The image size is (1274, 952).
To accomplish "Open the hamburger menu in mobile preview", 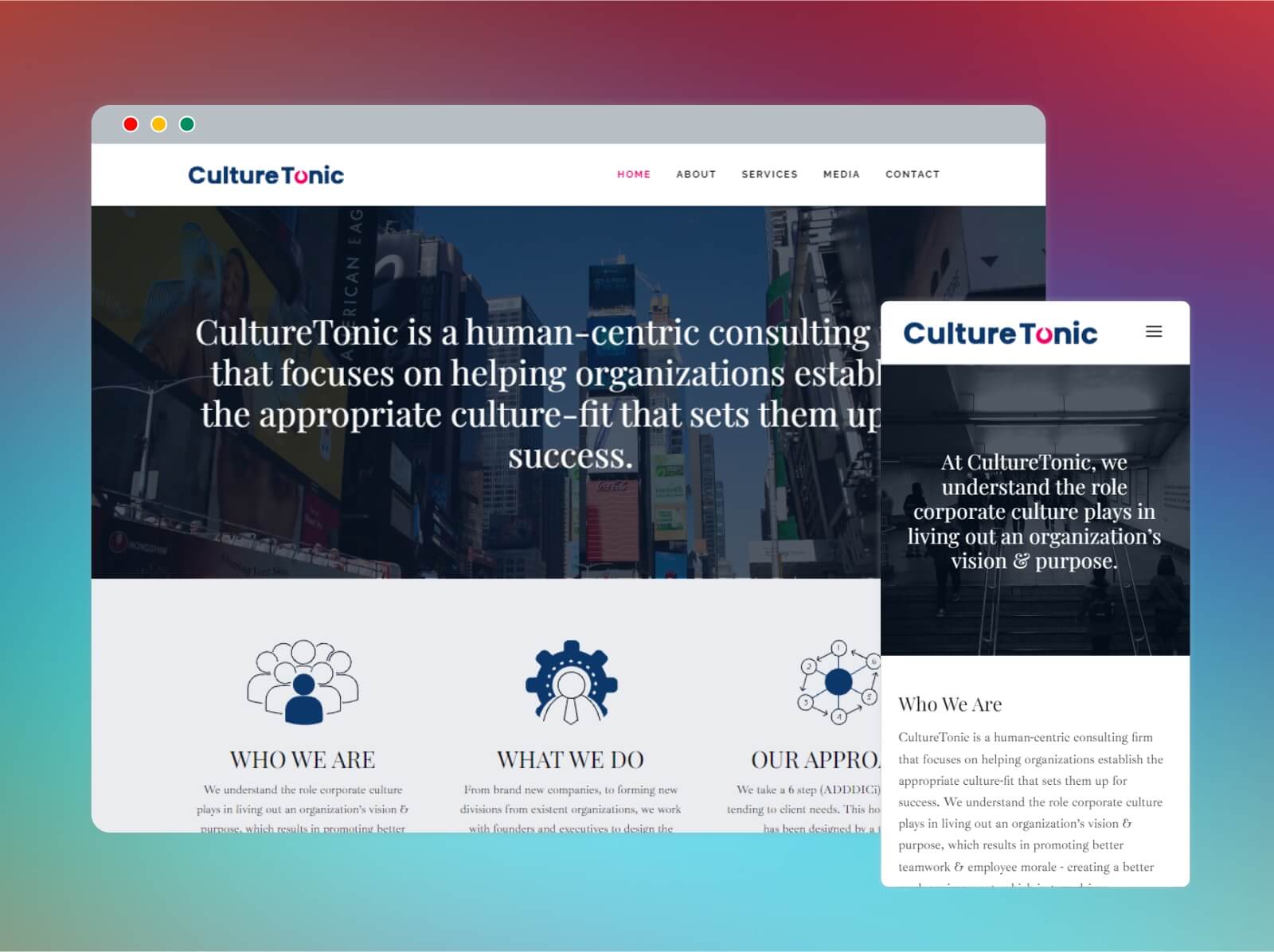I will point(1154,332).
